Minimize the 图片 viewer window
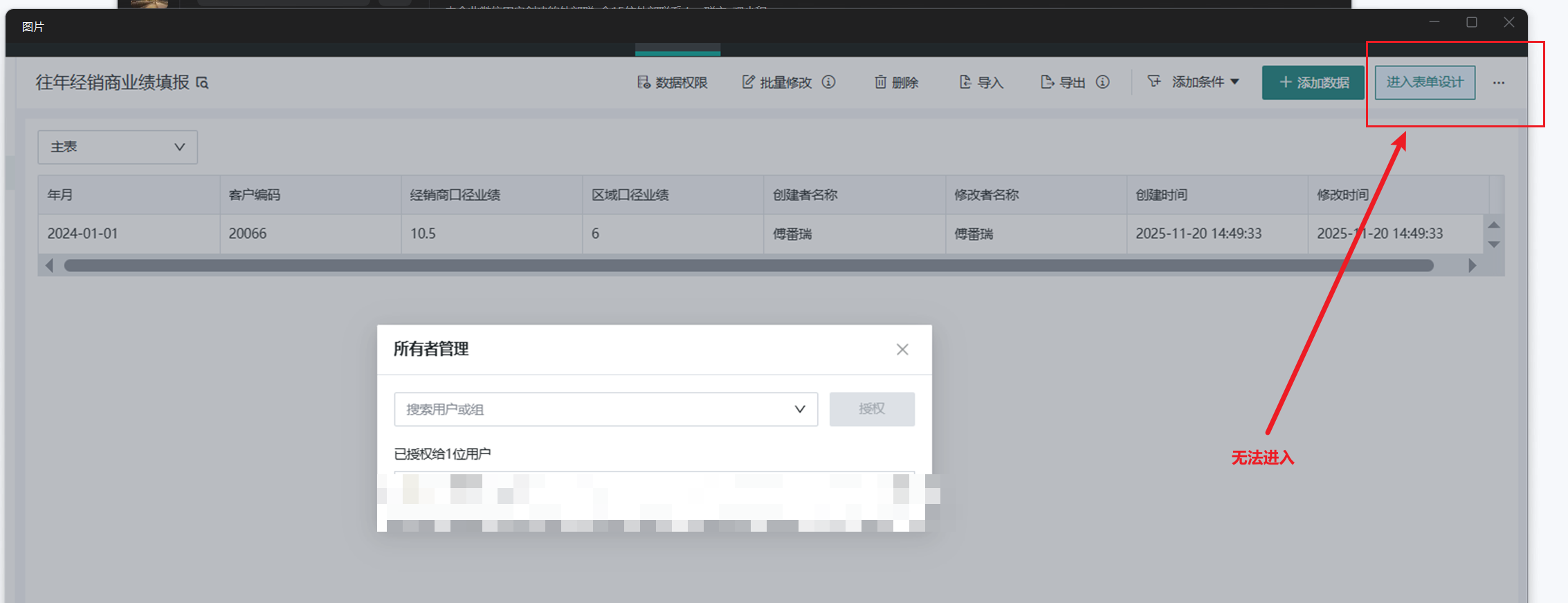1568x603 pixels. click(x=1434, y=22)
